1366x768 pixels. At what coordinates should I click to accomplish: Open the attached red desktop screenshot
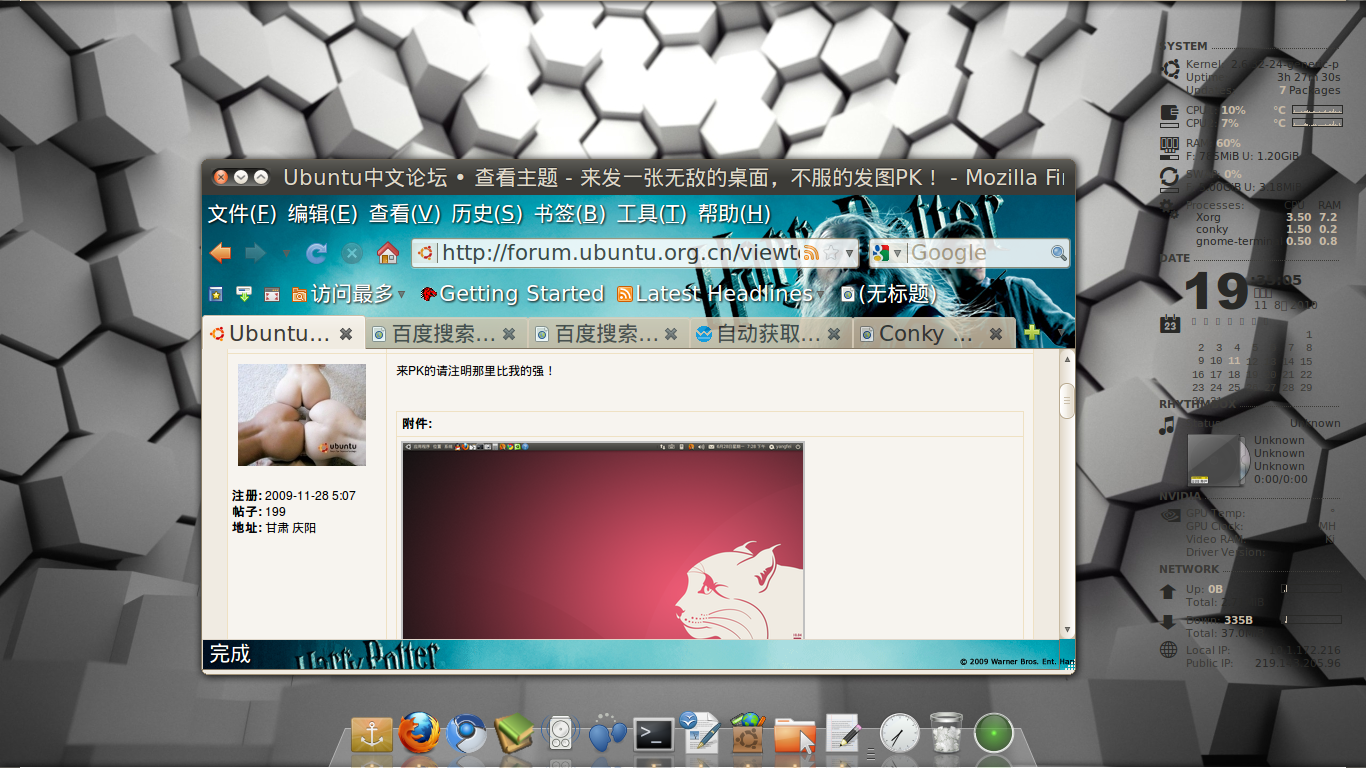click(603, 540)
